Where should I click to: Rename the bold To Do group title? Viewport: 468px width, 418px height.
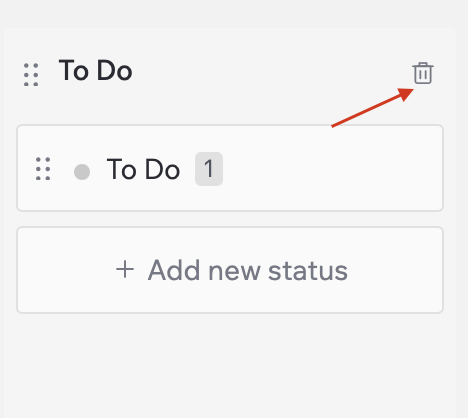click(96, 71)
